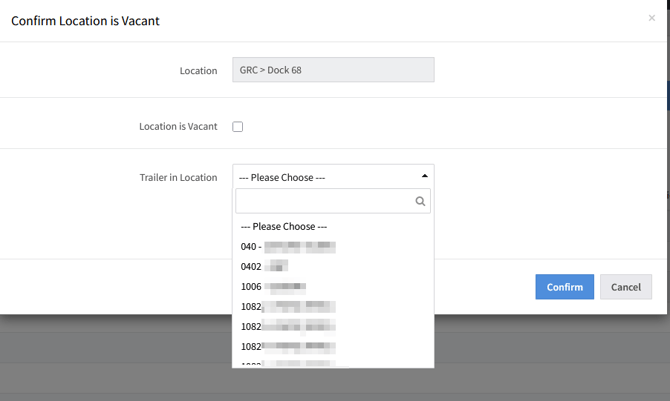
Task: Click the Cancel button
Action: [625, 287]
